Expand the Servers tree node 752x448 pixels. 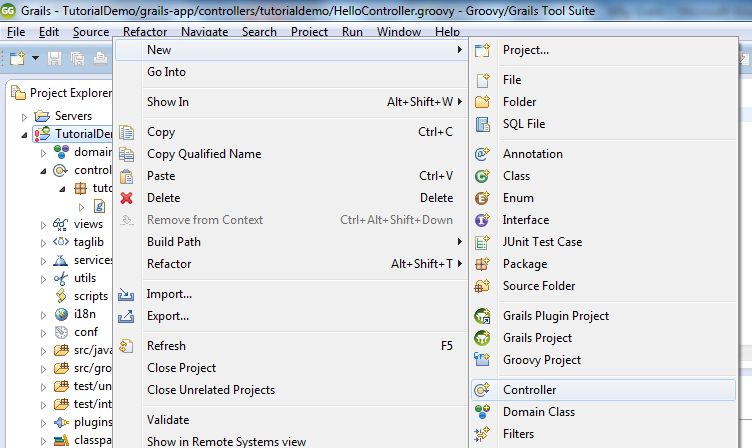[24, 117]
